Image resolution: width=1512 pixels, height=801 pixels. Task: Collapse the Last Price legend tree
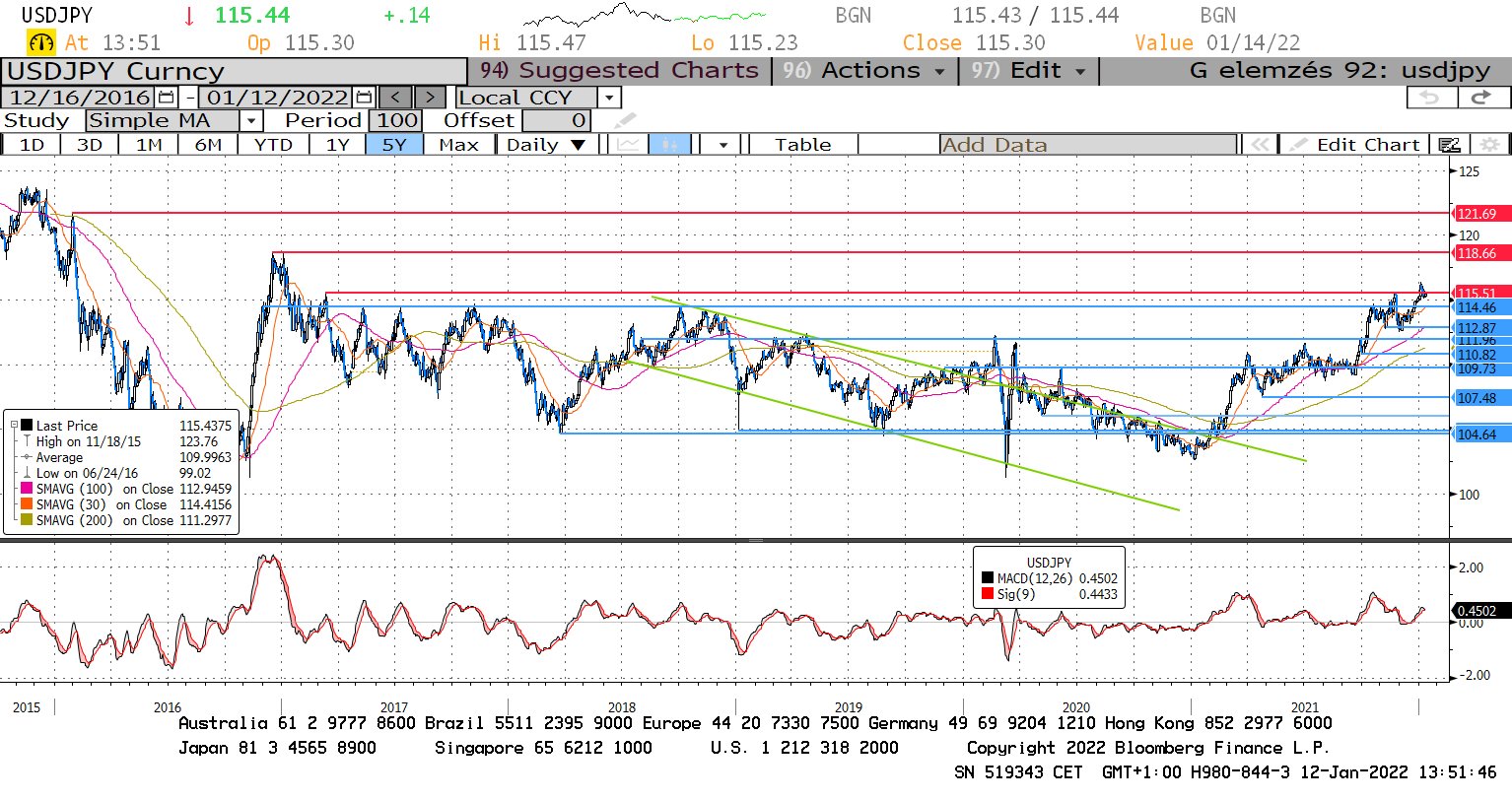pos(14,426)
